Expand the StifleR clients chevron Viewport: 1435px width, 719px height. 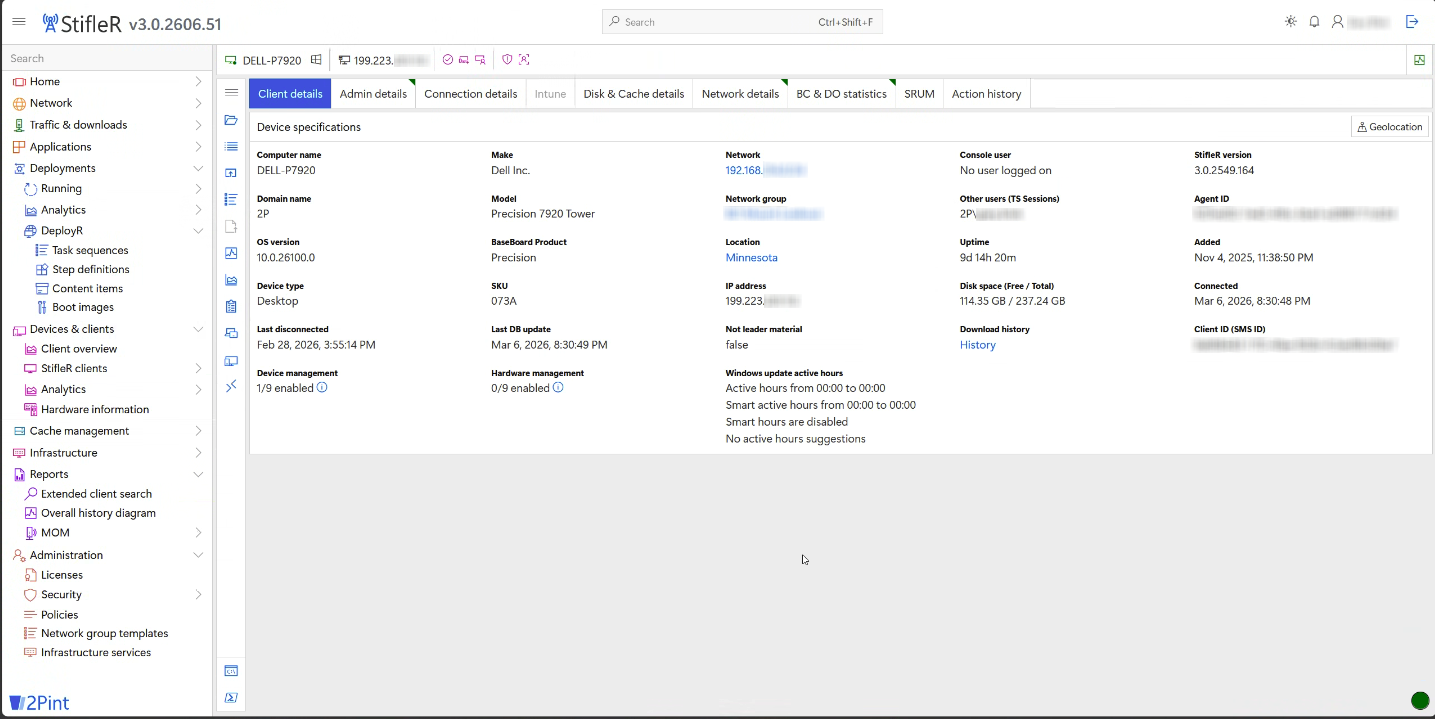[x=198, y=369]
